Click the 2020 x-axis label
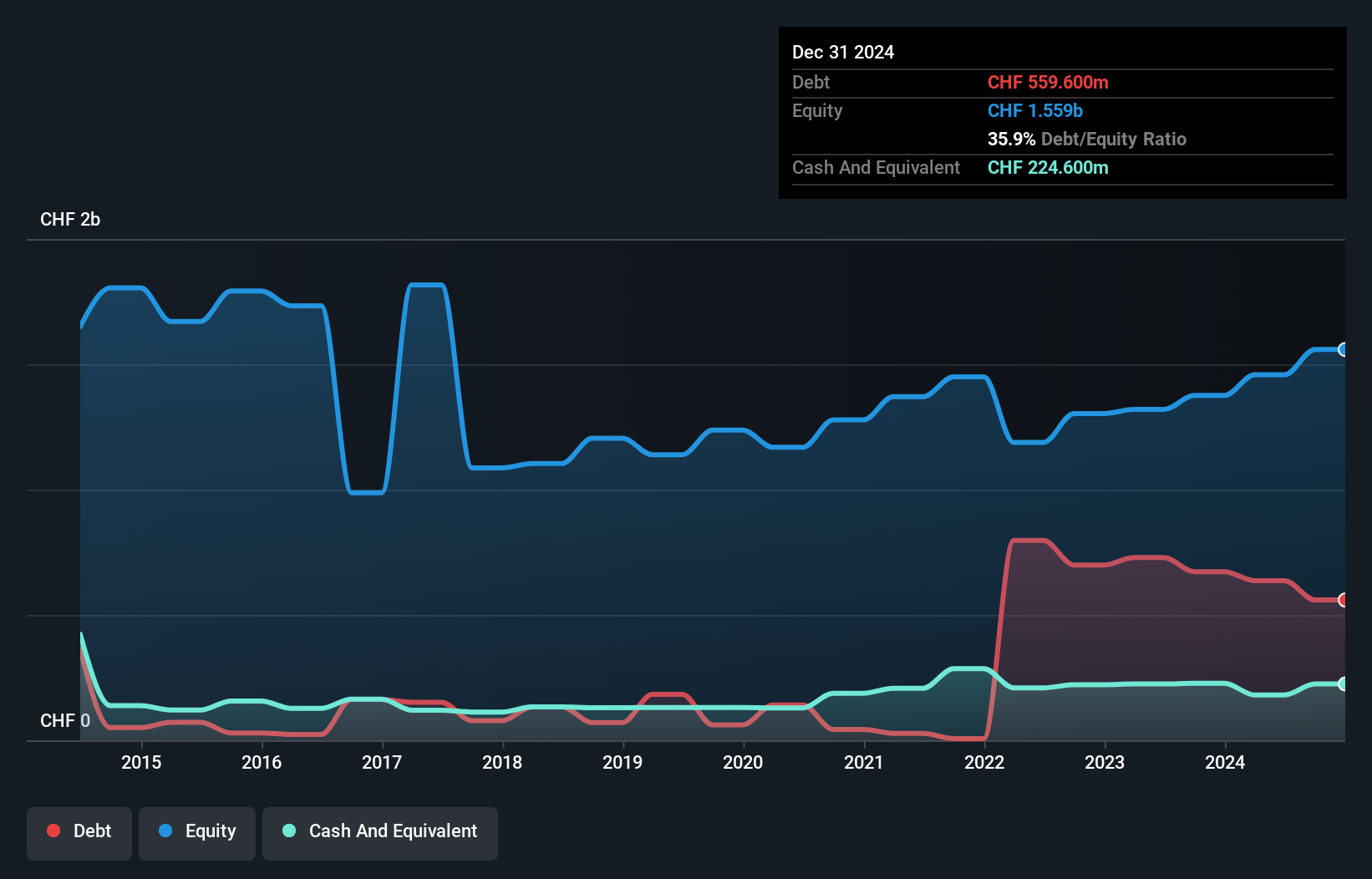This screenshot has width=1372, height=879. 743,762
